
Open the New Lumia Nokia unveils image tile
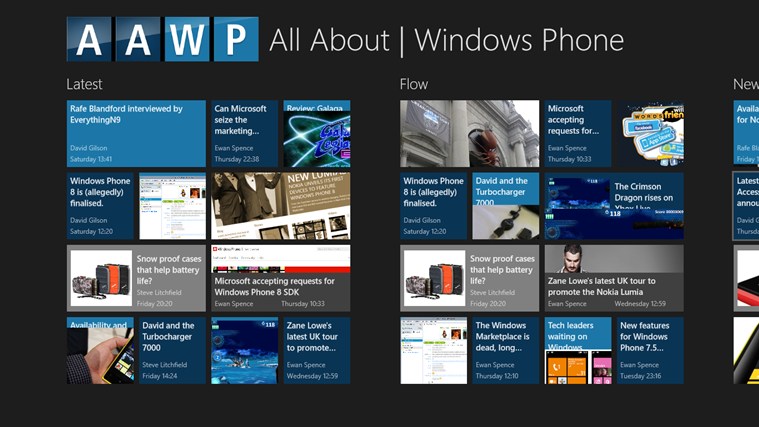click(x=281, y=206)
